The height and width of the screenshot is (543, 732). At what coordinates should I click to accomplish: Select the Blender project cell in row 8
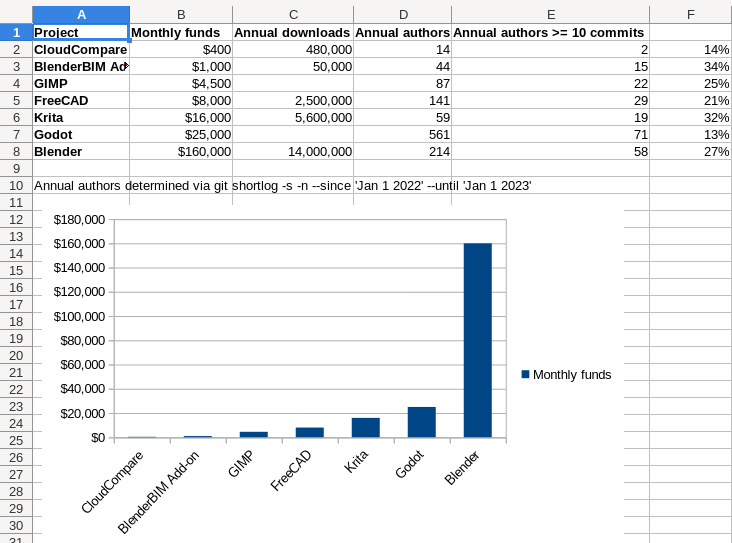click(x=81, y=151)
